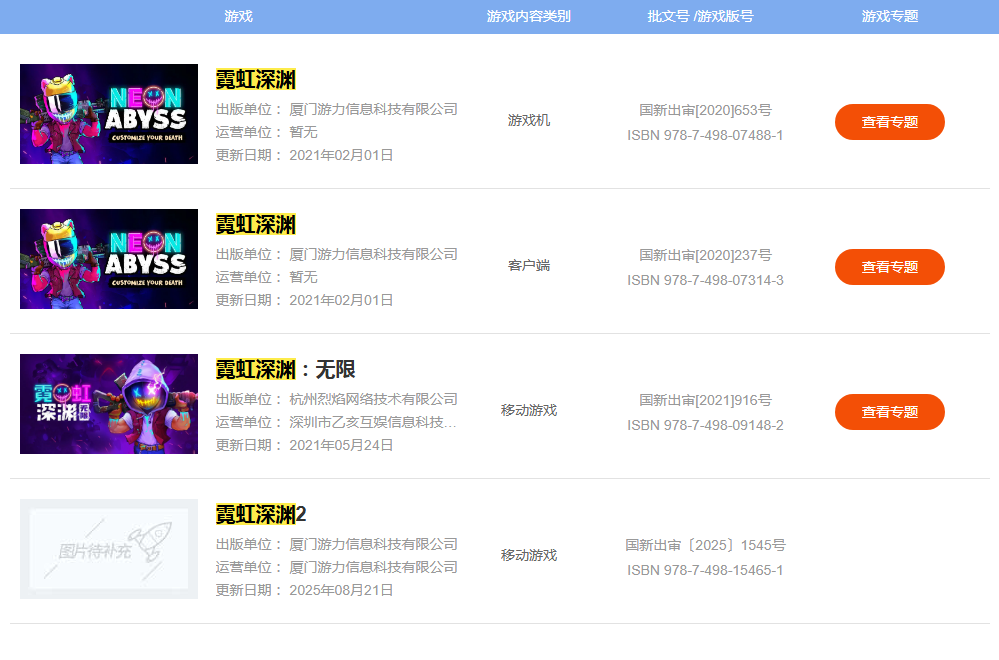Click approval number 国新出审[2020]653号
The width and height of the screenshot is (999, 660).
click(705, 110)
